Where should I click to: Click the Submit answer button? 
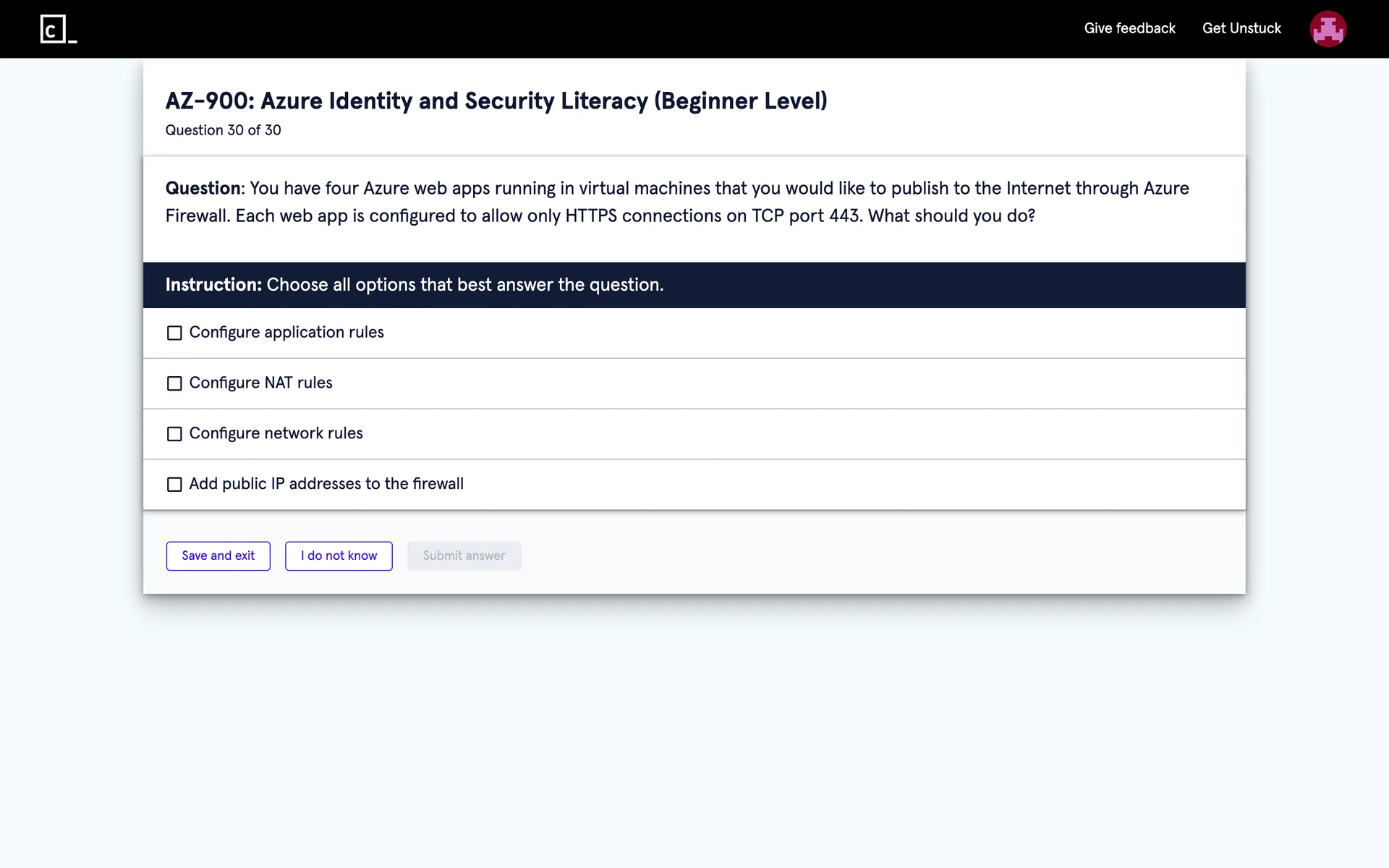click(x=464, y=556)
